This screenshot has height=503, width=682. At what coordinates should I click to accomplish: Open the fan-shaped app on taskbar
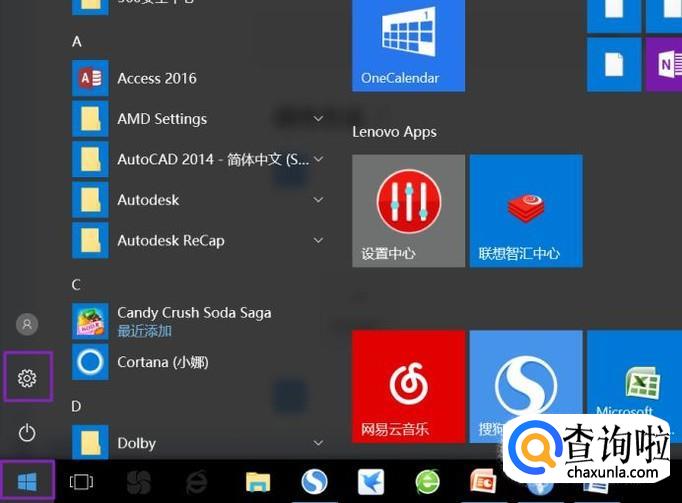[x=139, y=482]
